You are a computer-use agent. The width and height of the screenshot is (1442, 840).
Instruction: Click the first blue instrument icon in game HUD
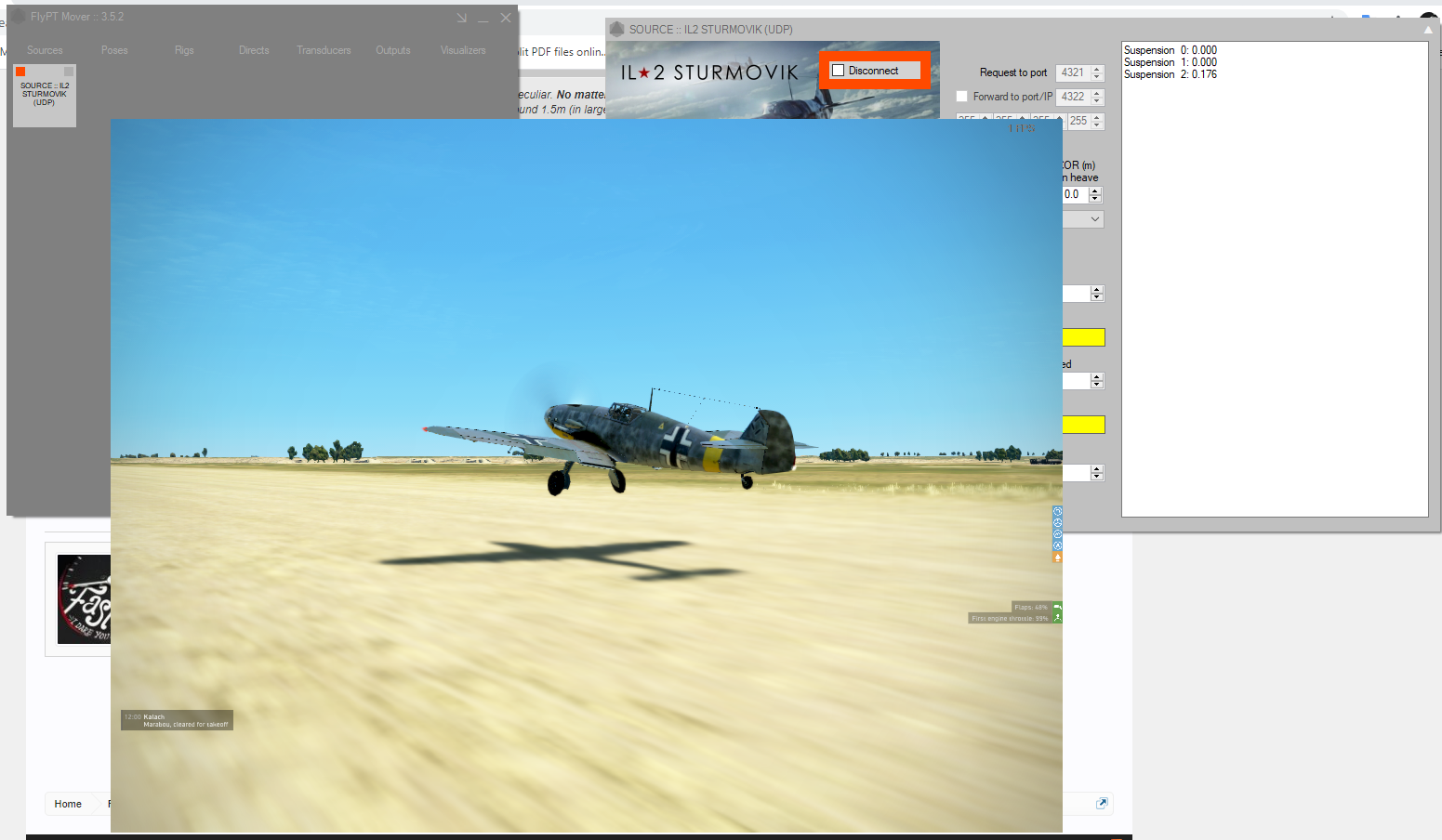[1057, 511]
